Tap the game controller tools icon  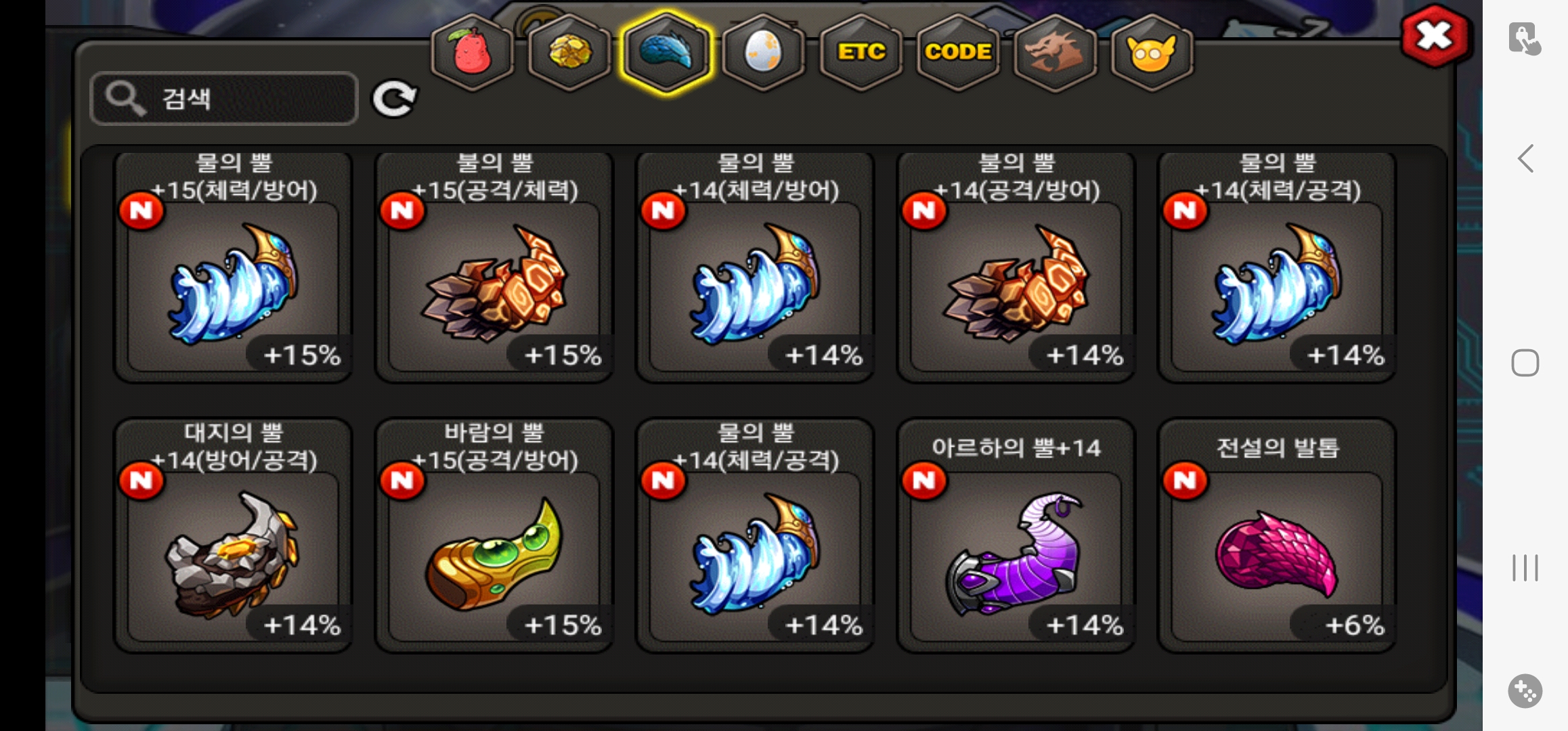pos(1525,691)
